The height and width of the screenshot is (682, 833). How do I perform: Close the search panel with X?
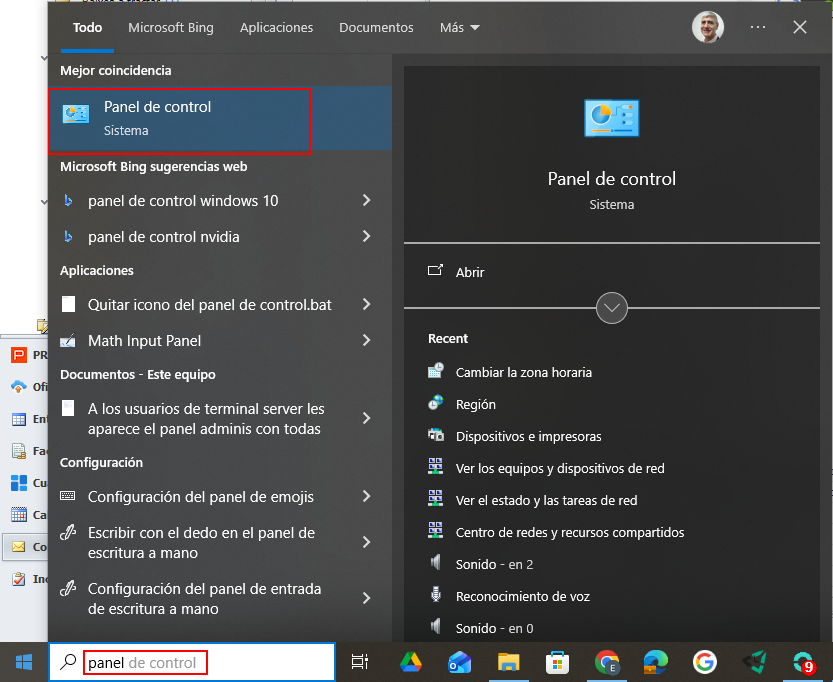(x=800, y=27)
